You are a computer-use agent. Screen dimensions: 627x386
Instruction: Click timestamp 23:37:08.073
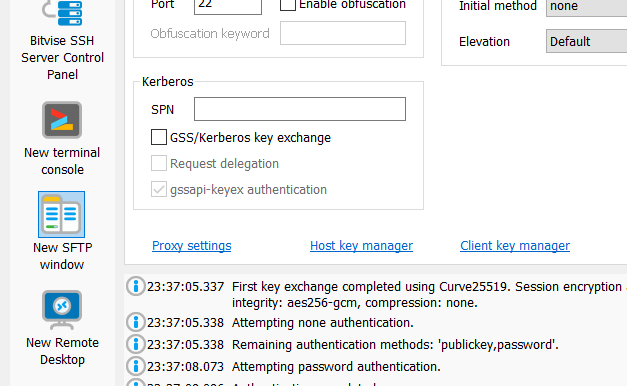click(186, 367)
